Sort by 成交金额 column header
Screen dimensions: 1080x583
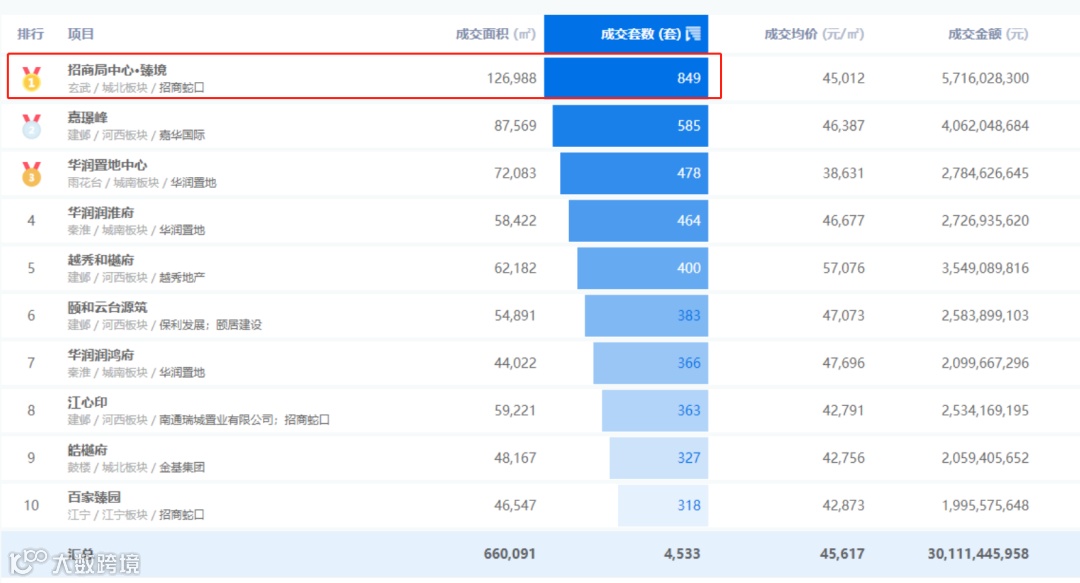(x=988, y=34)
